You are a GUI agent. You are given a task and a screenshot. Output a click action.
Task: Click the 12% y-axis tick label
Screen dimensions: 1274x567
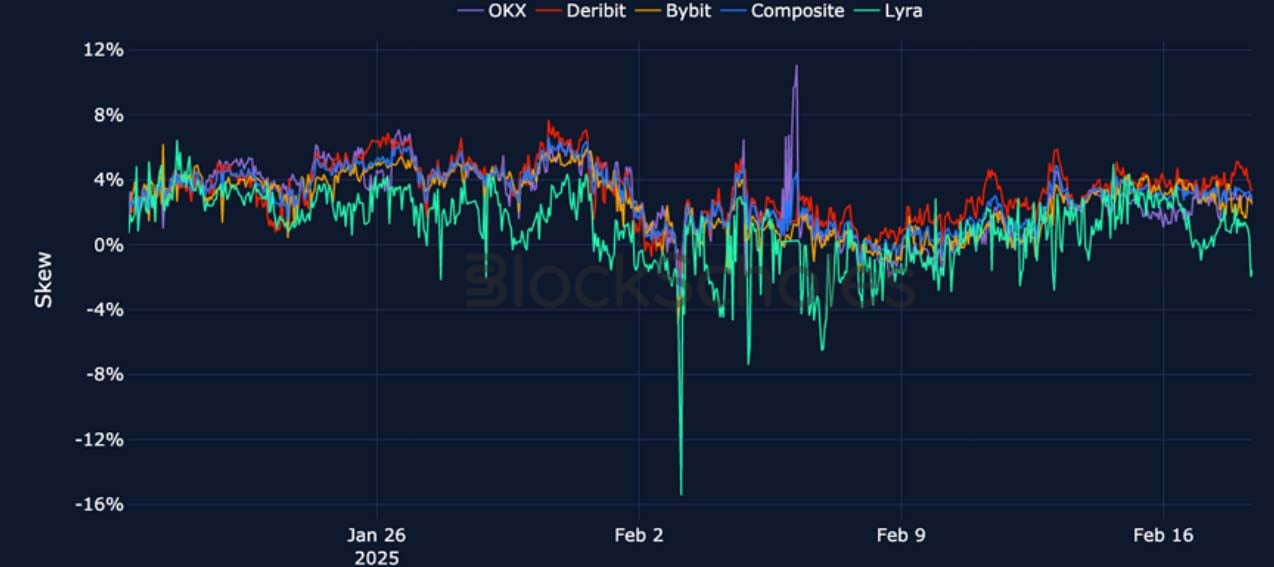point(102,50)
